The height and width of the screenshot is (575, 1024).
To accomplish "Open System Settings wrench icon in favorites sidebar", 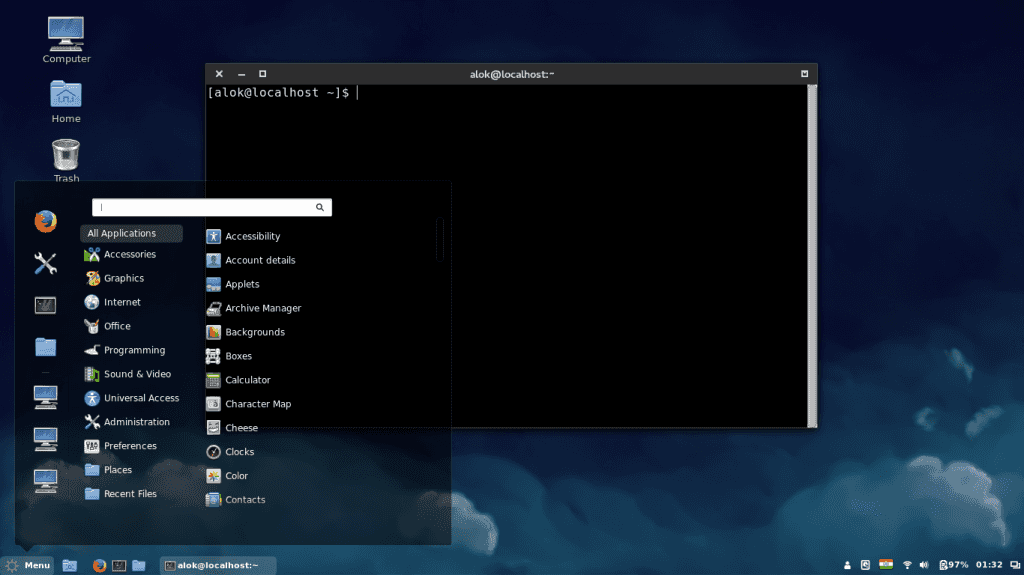I will [x=45, y=263].
